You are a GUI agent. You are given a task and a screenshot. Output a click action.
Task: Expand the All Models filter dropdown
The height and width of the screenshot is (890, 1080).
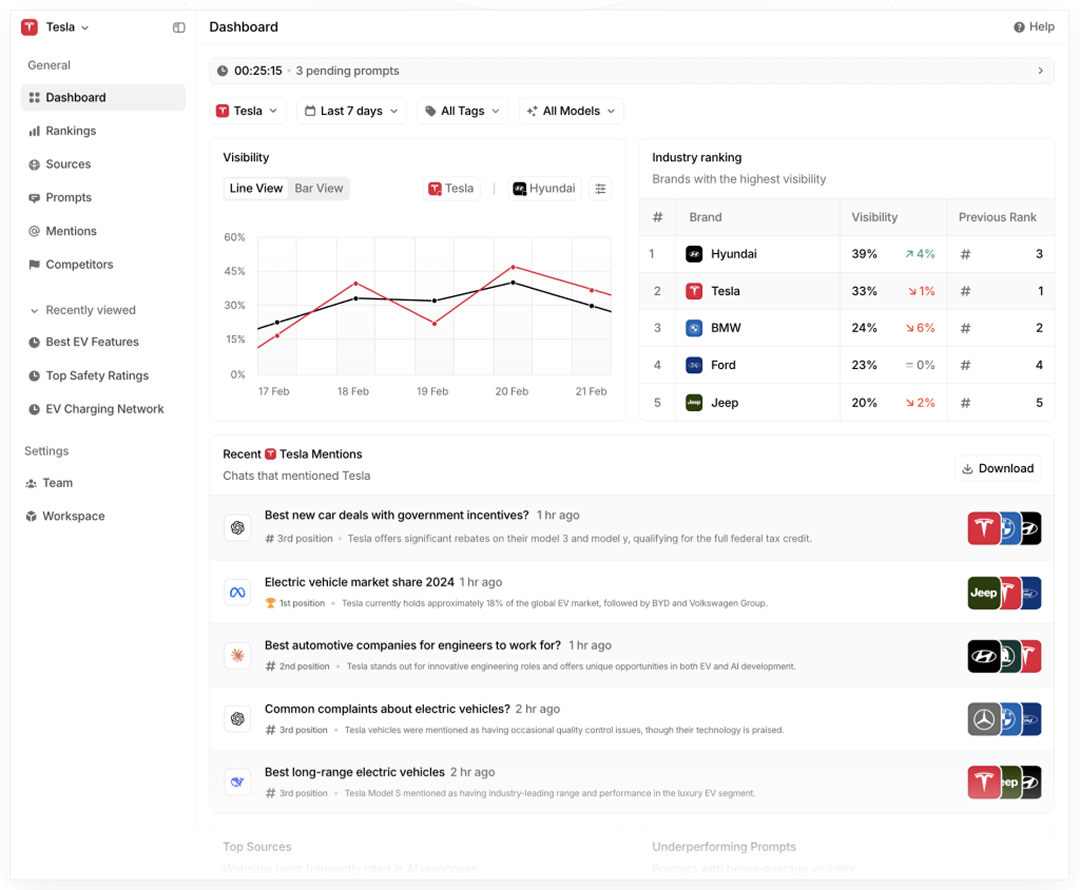(x=571, y=111)
